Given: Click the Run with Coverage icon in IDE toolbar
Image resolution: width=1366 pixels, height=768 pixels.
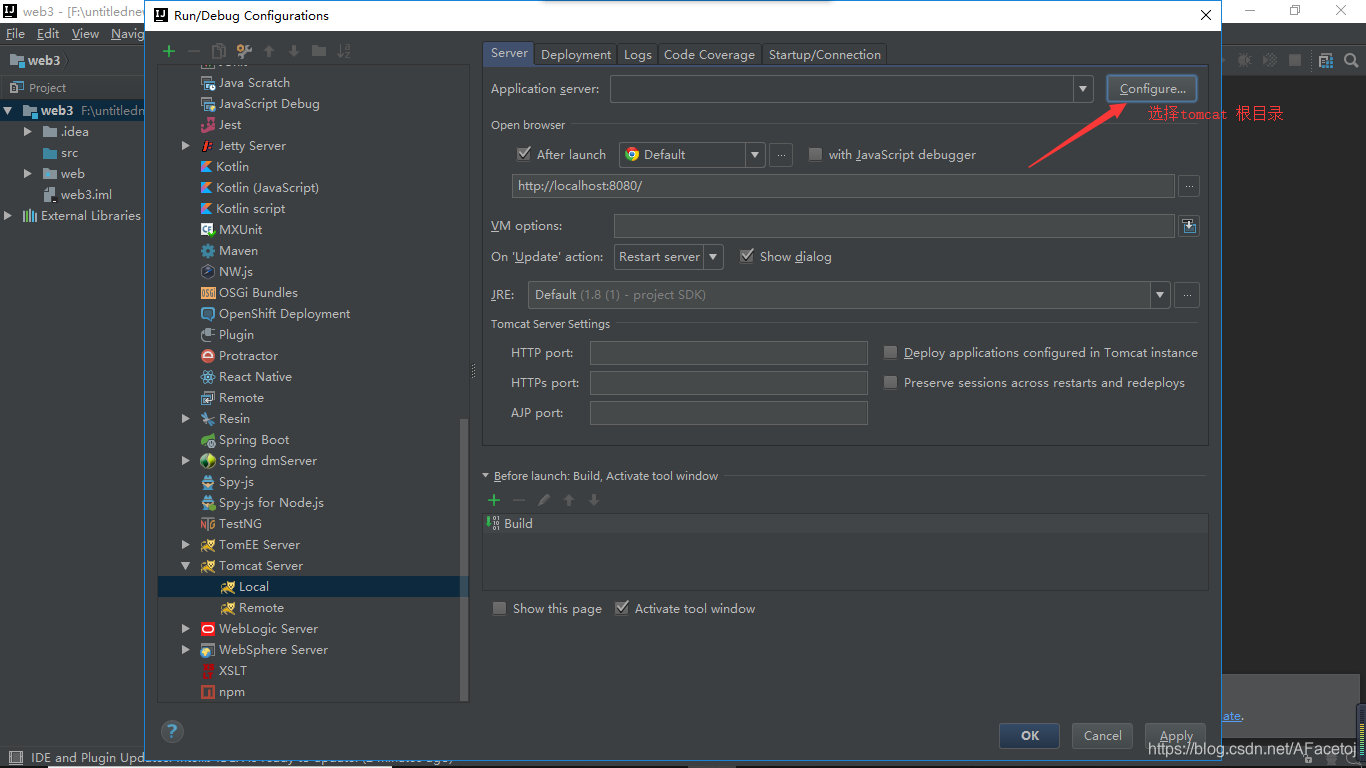Looking at the screenshot, I should click(x=1270, y=61).
